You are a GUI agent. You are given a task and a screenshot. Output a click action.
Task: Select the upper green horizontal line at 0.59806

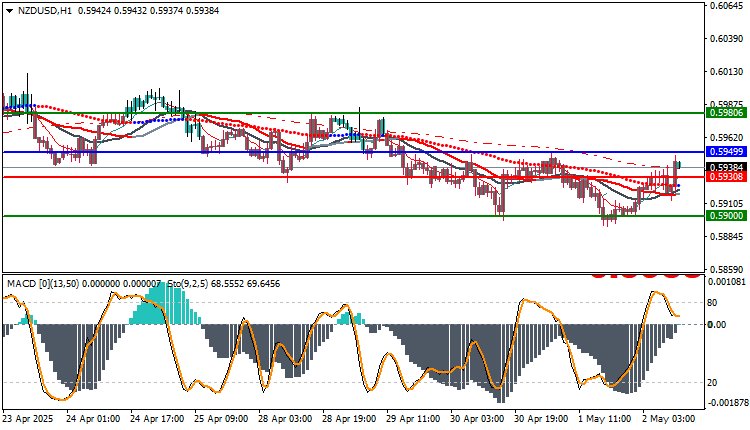pos(353,113)
